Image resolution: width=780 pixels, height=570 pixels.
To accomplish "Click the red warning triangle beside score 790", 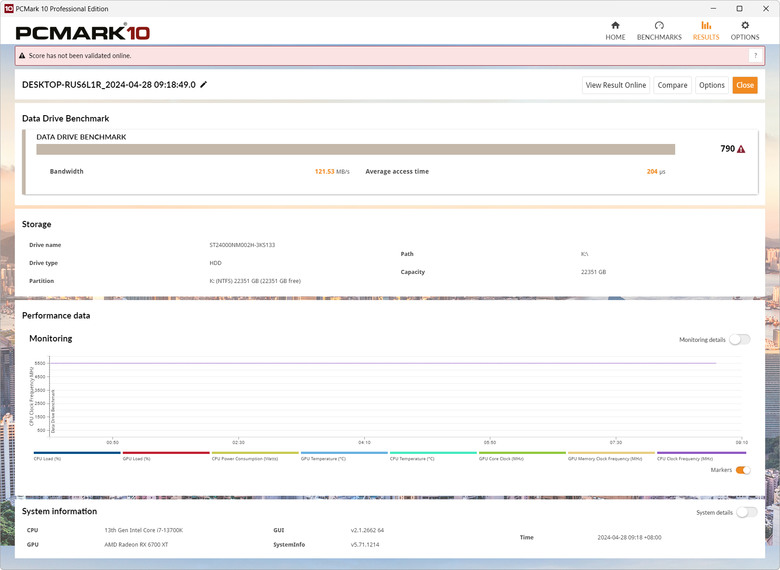I will tap(741, 149).
